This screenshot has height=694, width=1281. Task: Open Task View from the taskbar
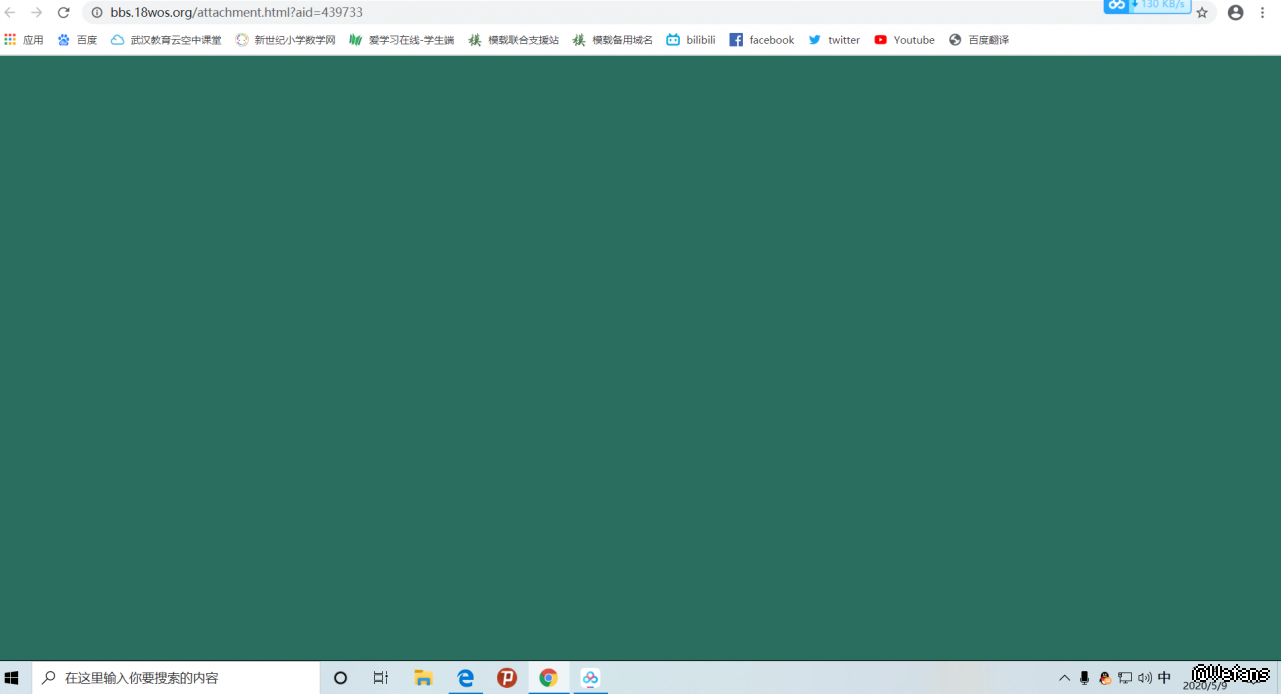381,678
